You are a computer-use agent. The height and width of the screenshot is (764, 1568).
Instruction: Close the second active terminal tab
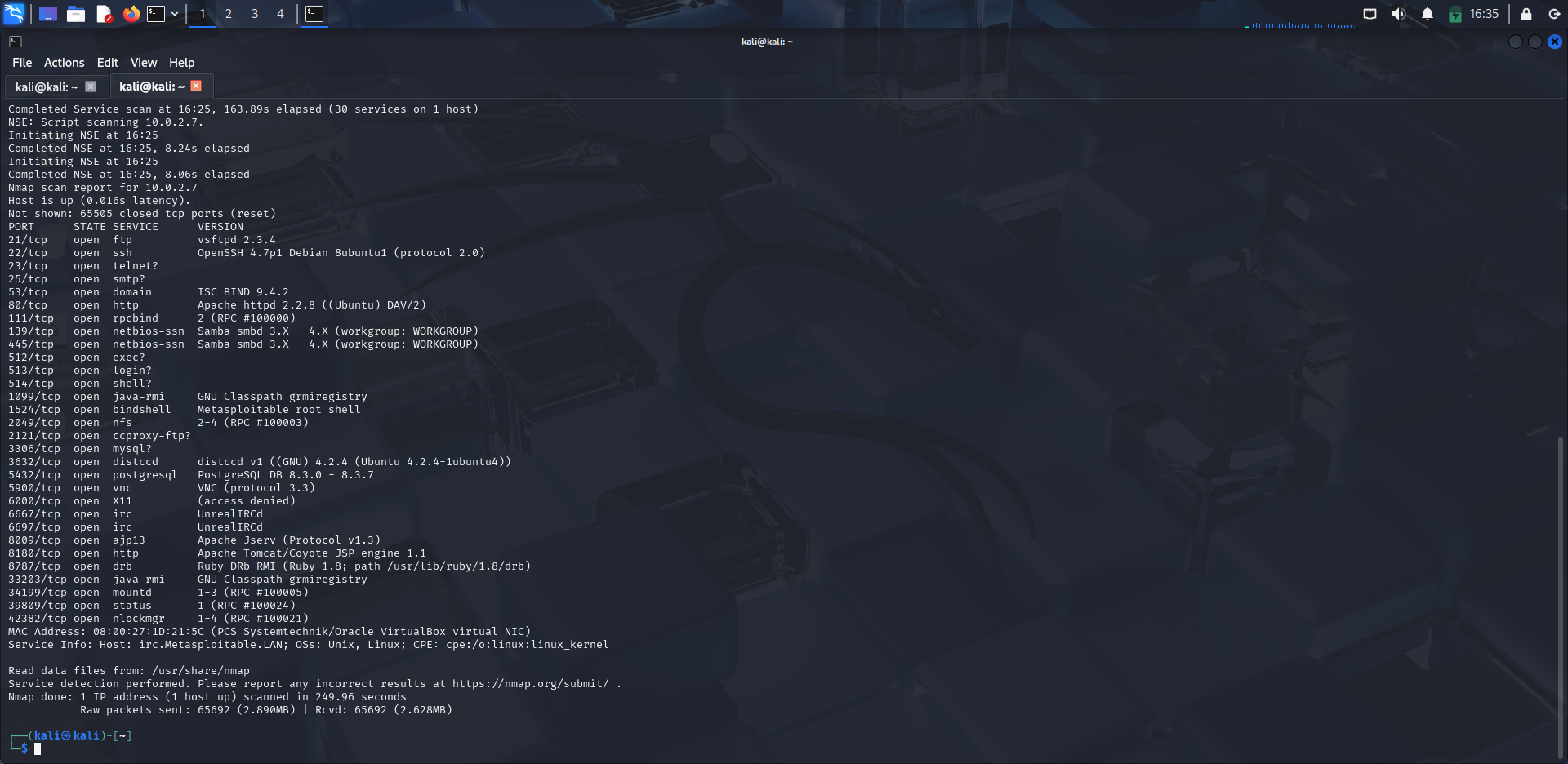click(x=196, y=86)
